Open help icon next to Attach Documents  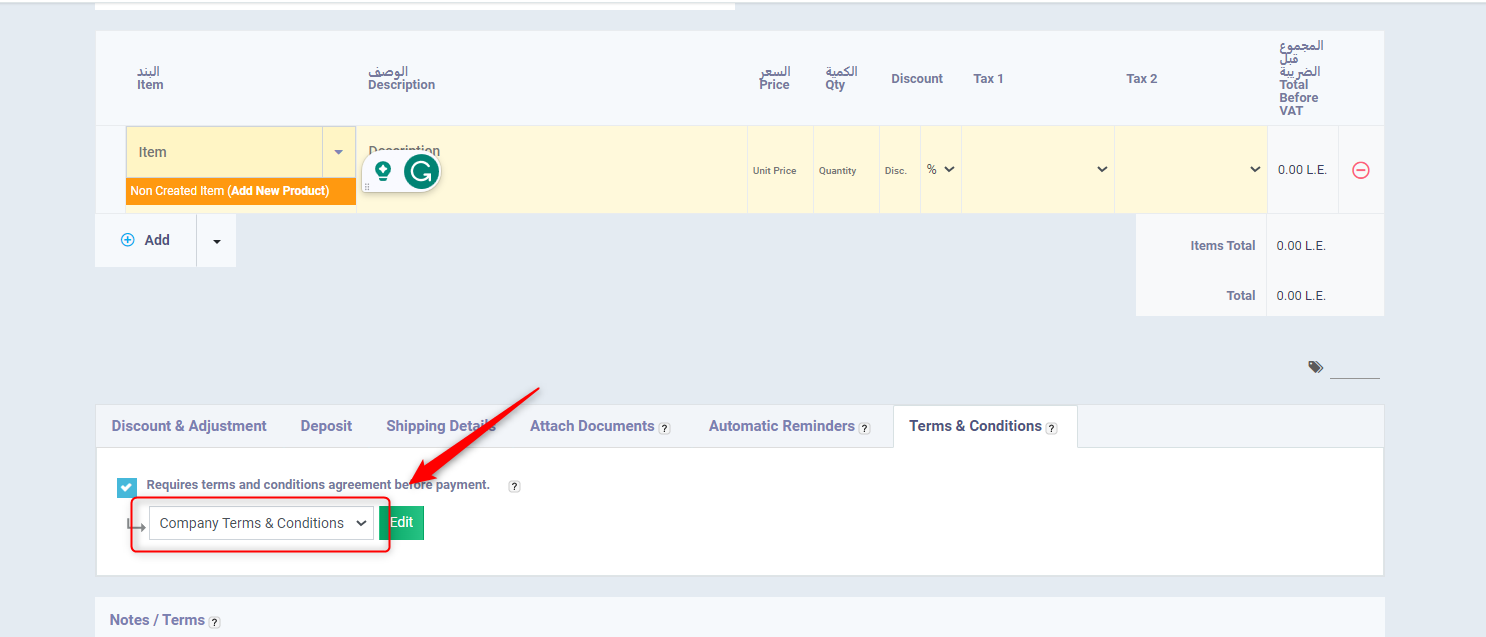(x=664, y=428)
